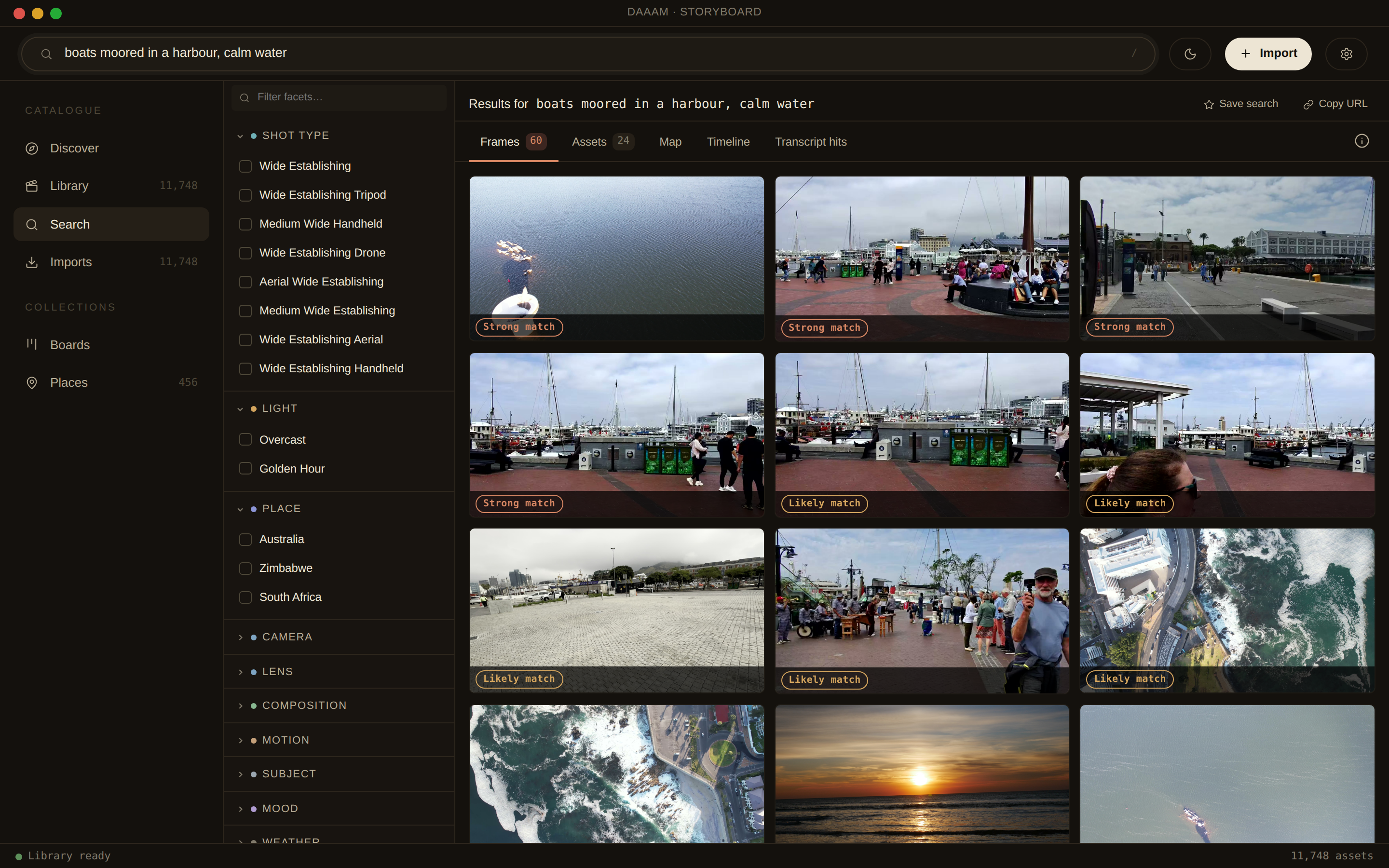Image resolution: width=1389 pixels, height=868 pixels.
Task: Open the sunset over ocean thumbnail
Action: tap(922, 774)
